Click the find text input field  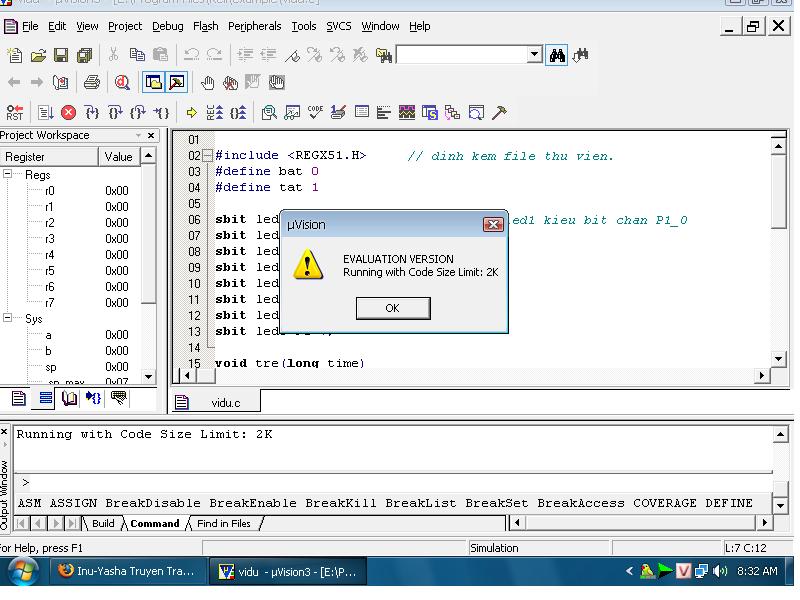point(462,54)
